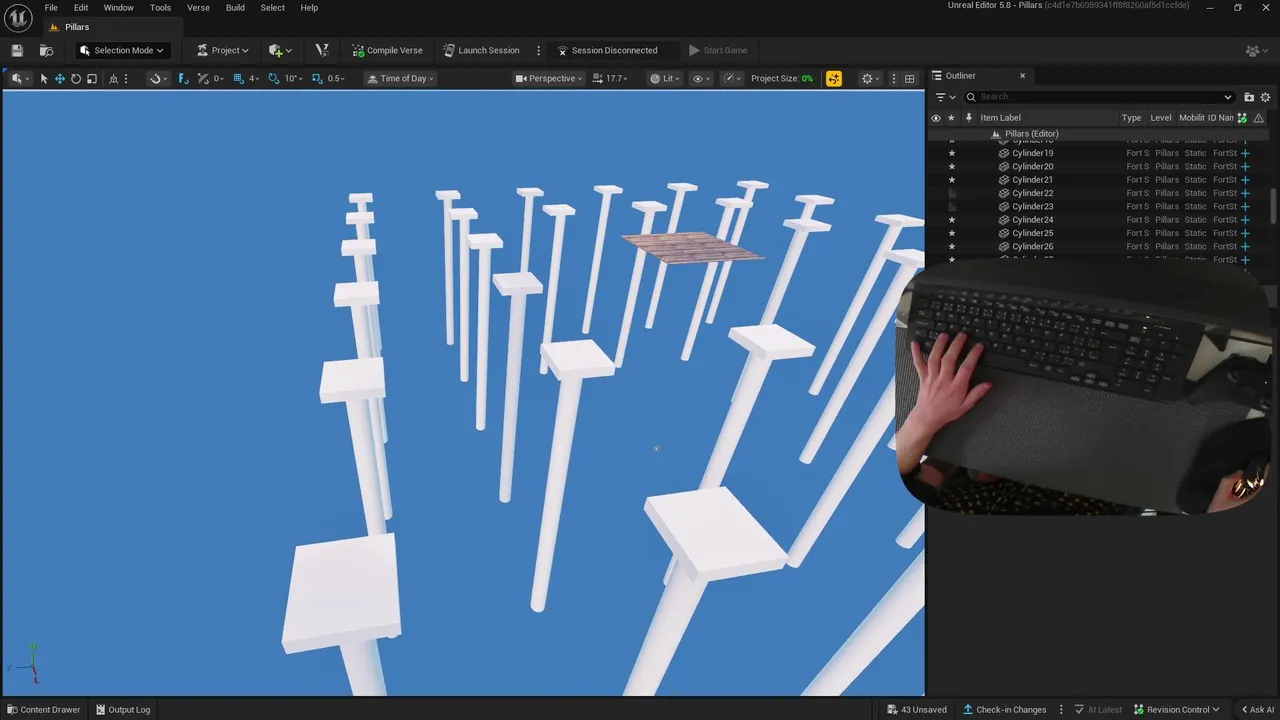The height and width of the screenshot is (720, 1280).
Task: Click the Verse icon button
Action: pyautogui.click(x=321, y=50)
